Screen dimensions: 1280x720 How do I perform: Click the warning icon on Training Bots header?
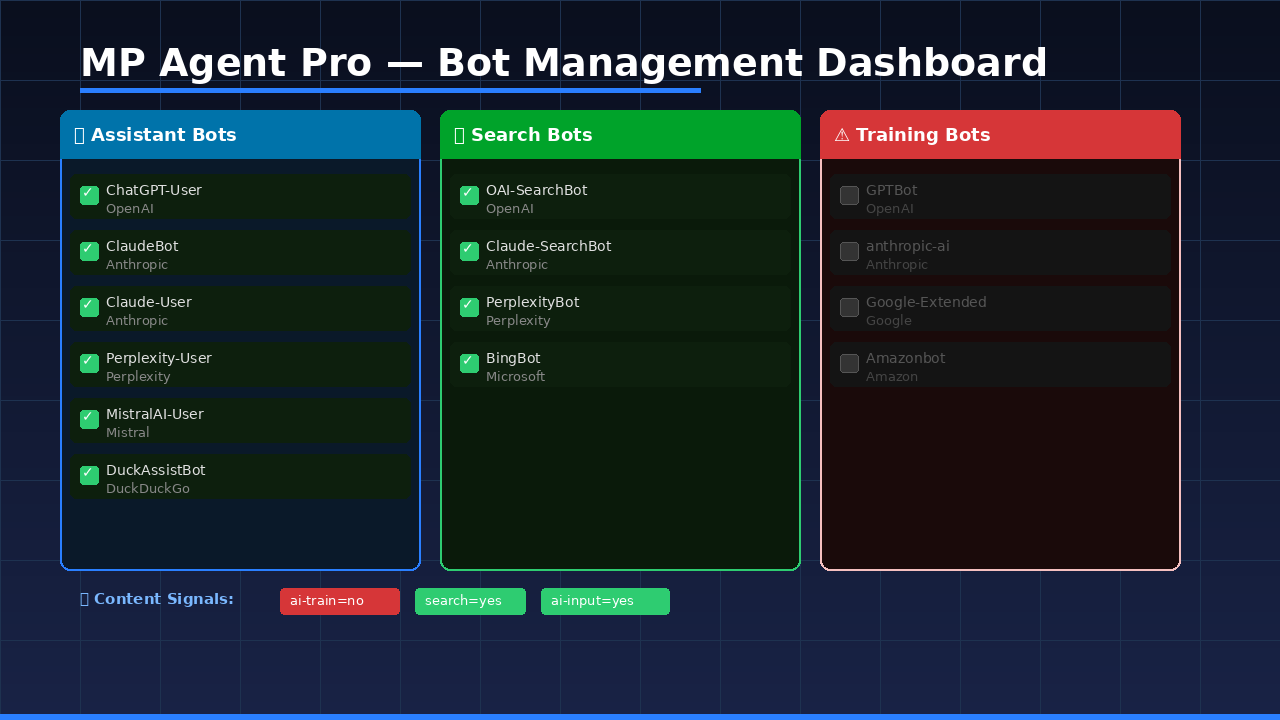coord(840,135)
